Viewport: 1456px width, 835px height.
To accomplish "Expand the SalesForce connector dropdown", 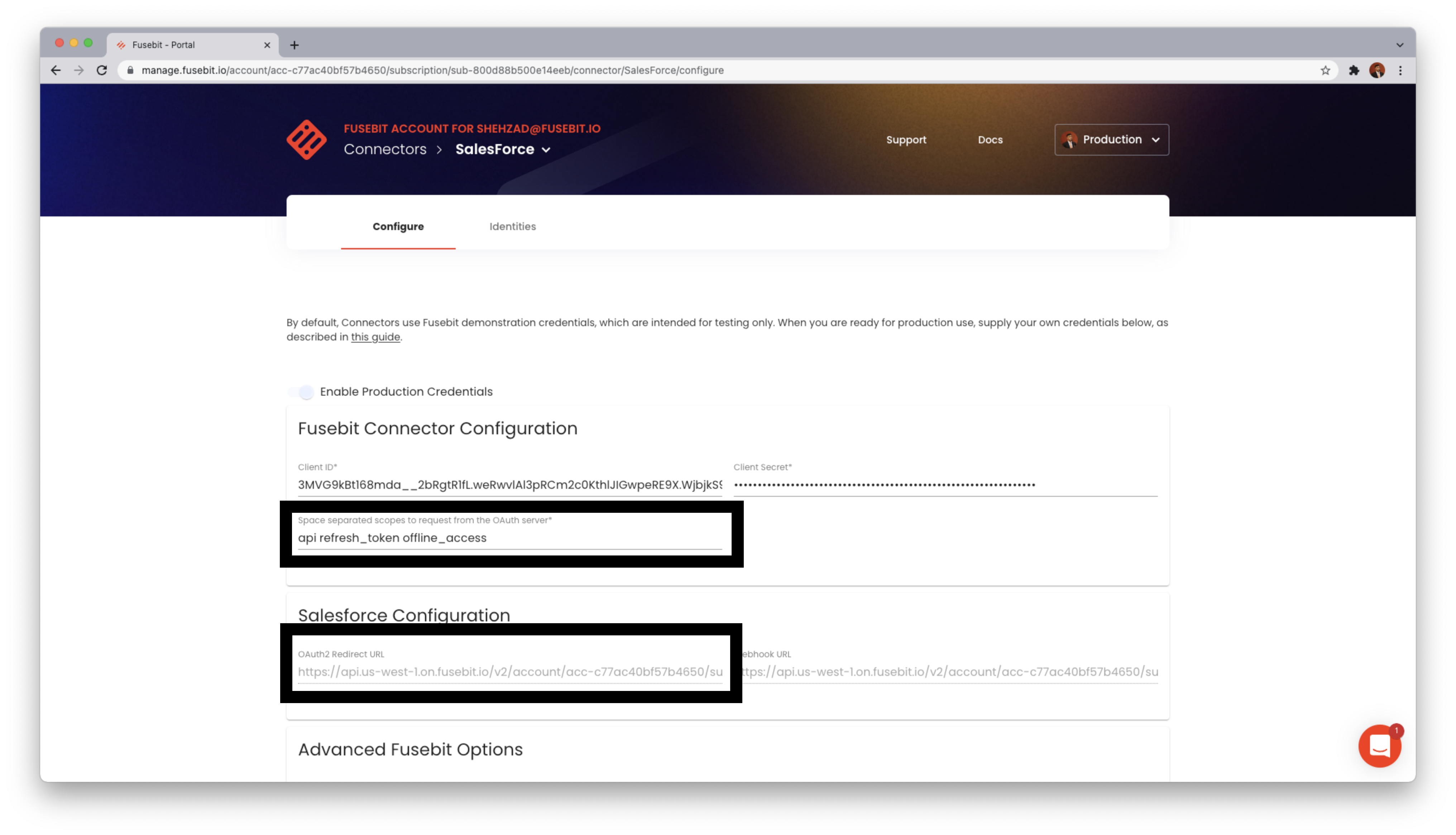I will tap(546, 150).
